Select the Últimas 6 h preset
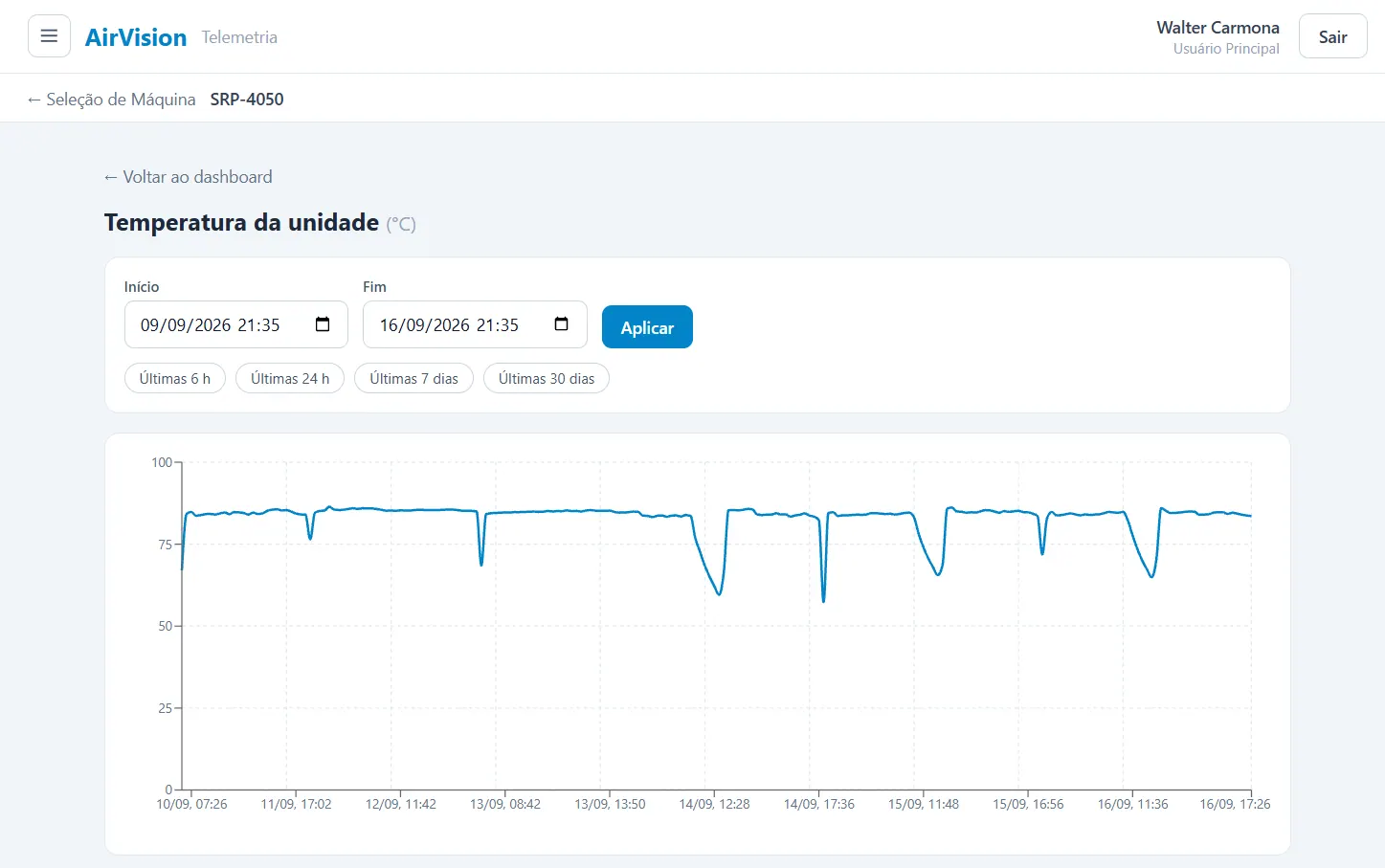The height and width of the screenshot is (868, 1385). [x=175, y=379]
